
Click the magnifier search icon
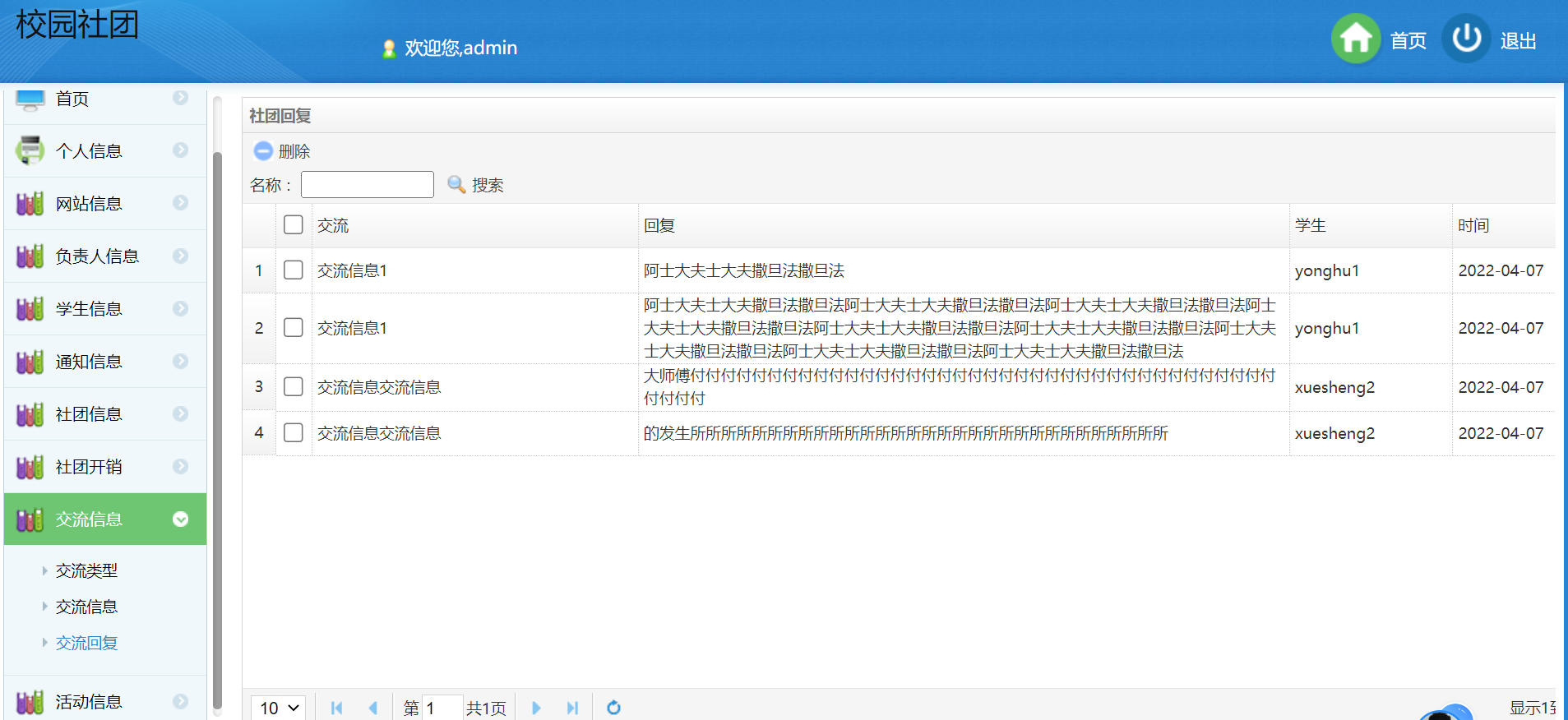point(456,184)
